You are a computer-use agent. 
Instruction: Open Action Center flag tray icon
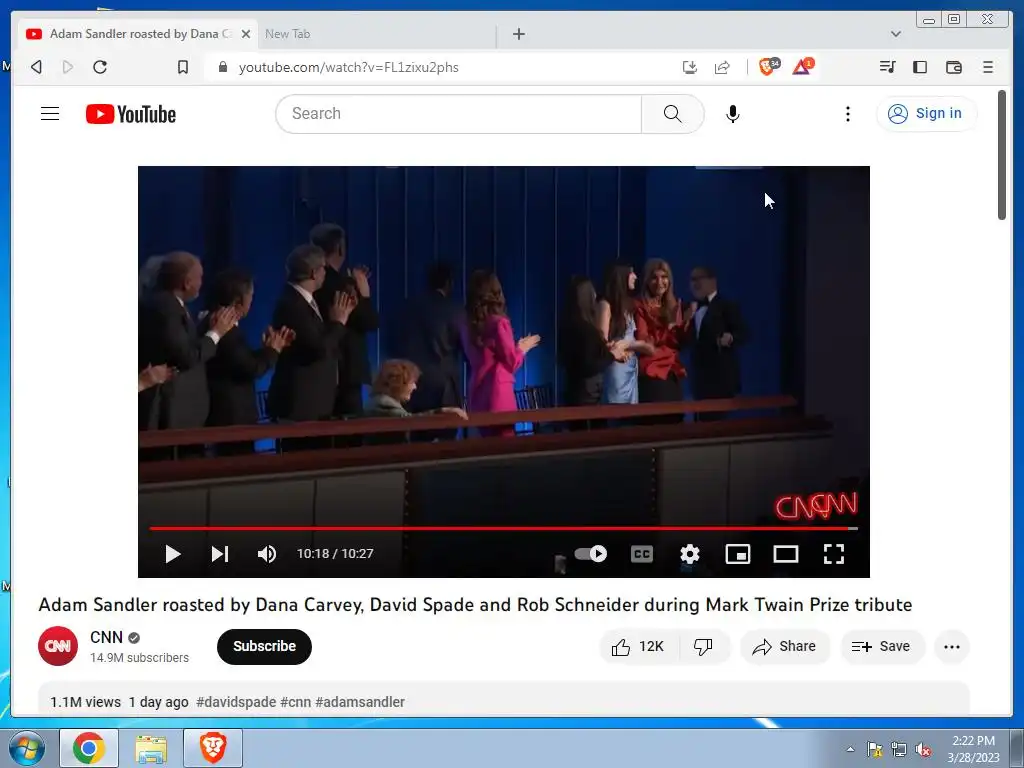[874, 749]
